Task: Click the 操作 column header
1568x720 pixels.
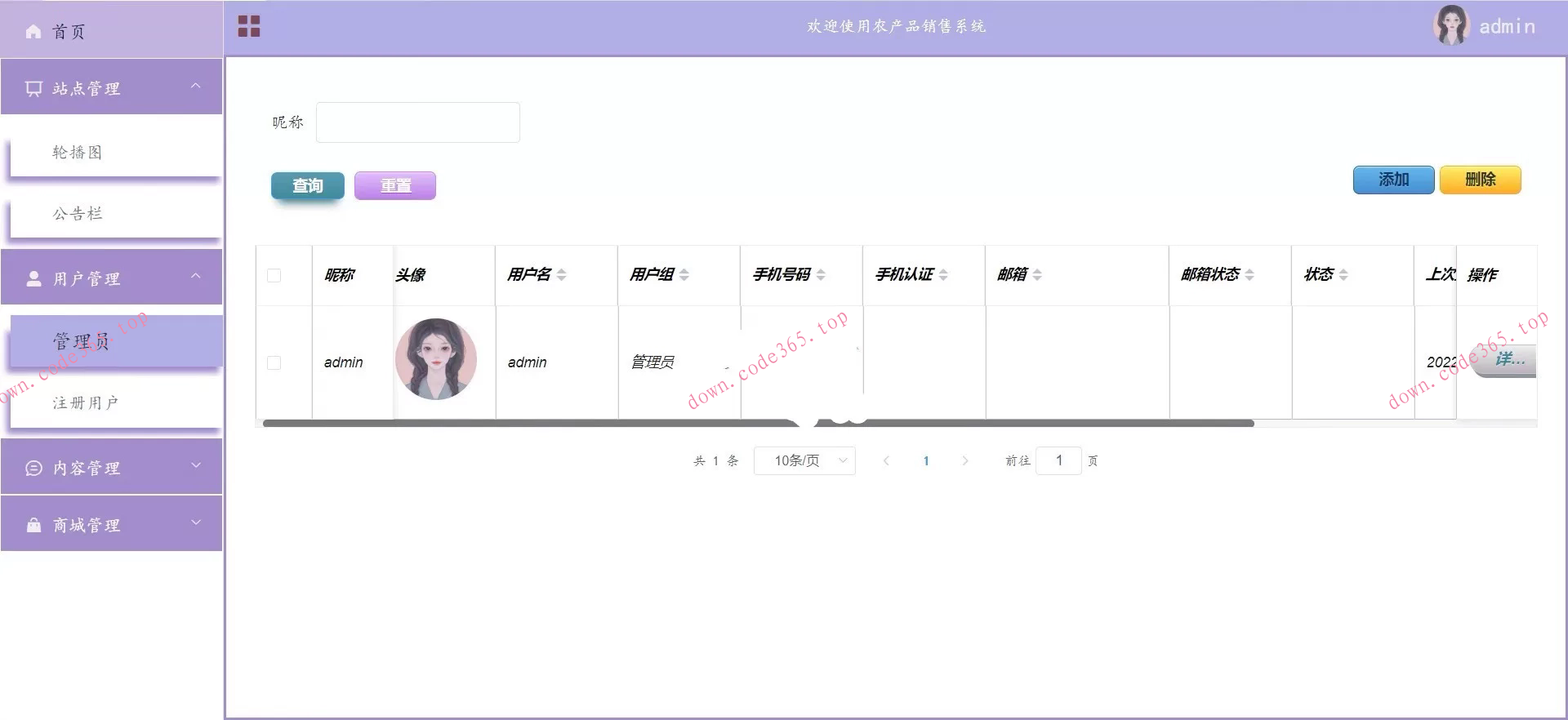Action: click(1482, 275)
